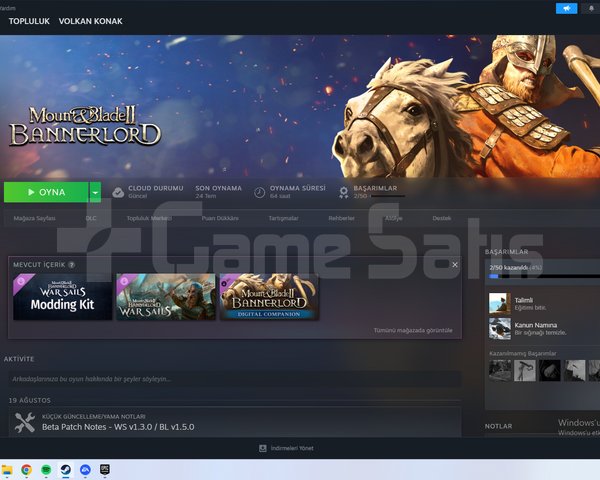Open the dropdown arrow beside OYNA
Screen dimensions: 600x480
[95, 193]
